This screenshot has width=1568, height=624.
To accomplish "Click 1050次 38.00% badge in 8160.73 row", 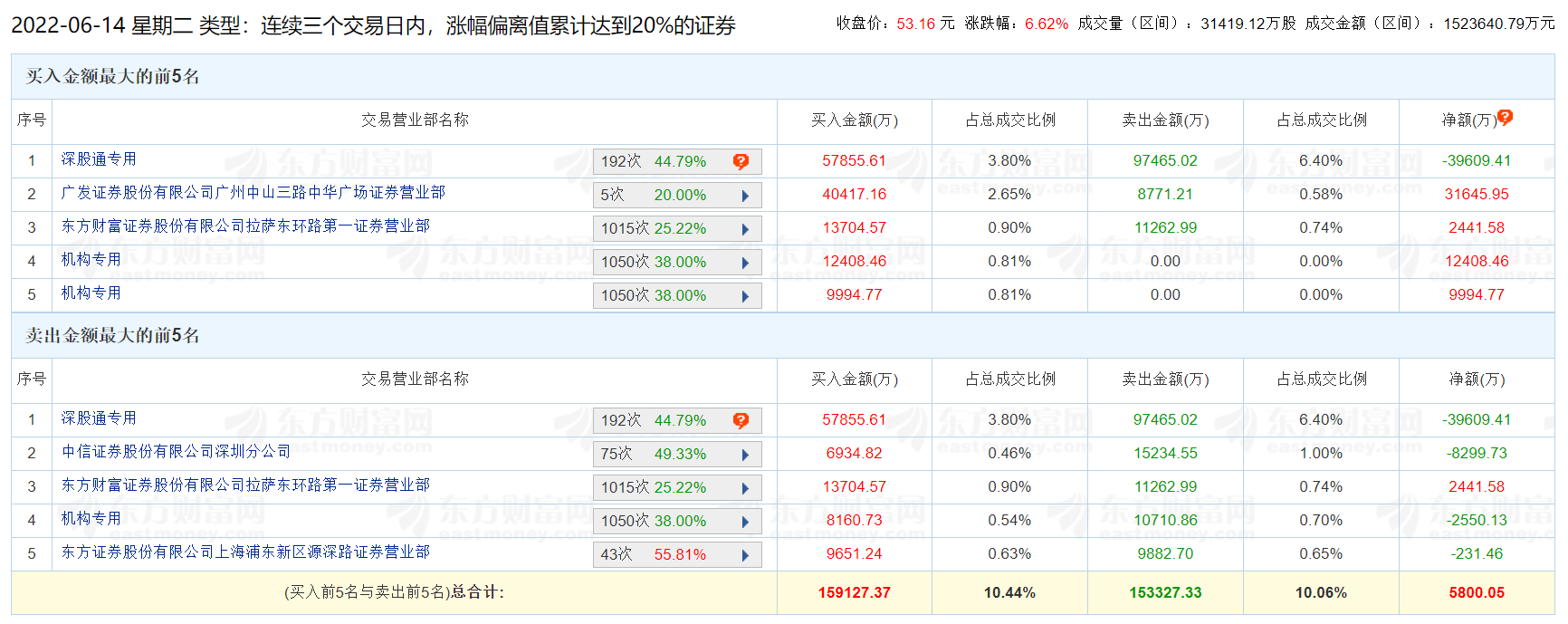I will pos(677,522).
